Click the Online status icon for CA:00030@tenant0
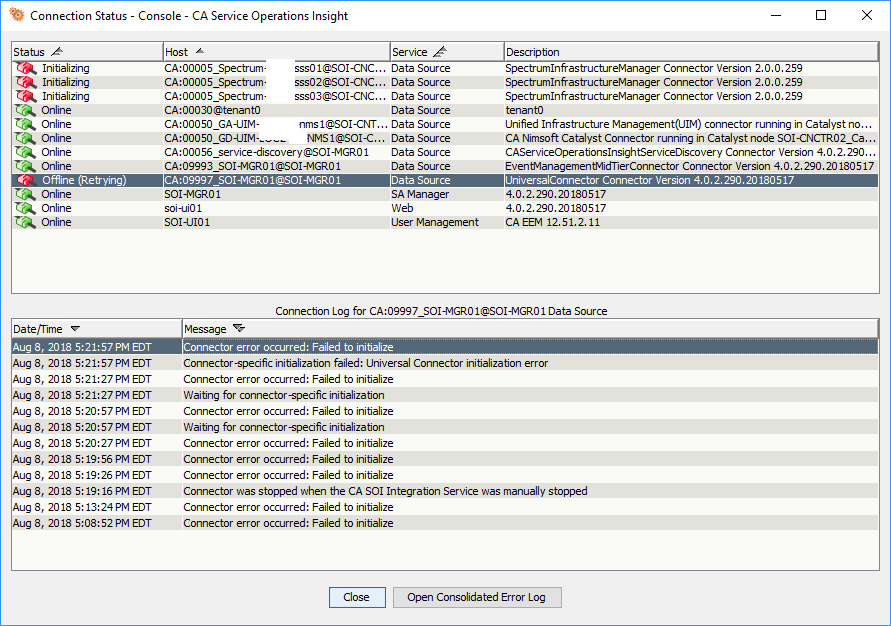The image size is (891, 626). click(x=25, y=110)
